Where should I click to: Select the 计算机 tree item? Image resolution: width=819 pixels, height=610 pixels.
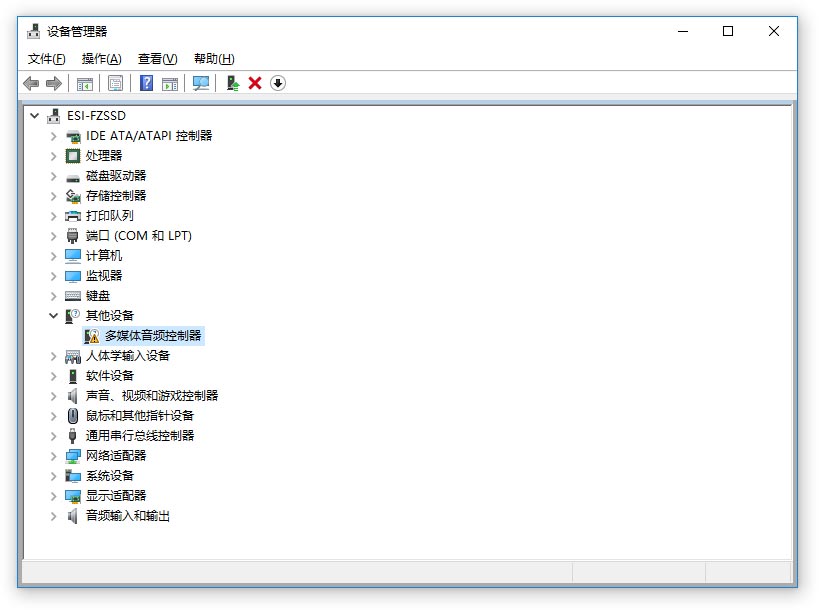103,256
